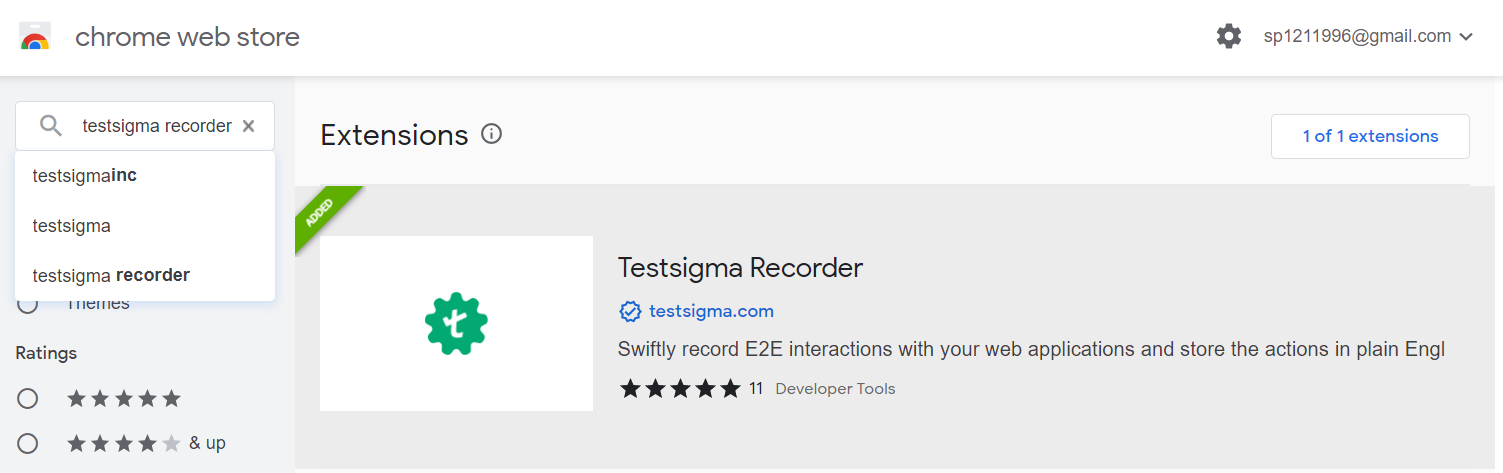This screenshot has height=473, width=1503.
Task: Click the five-star rating of Testsigma Recorder
Action: click(x=680, y=388)
